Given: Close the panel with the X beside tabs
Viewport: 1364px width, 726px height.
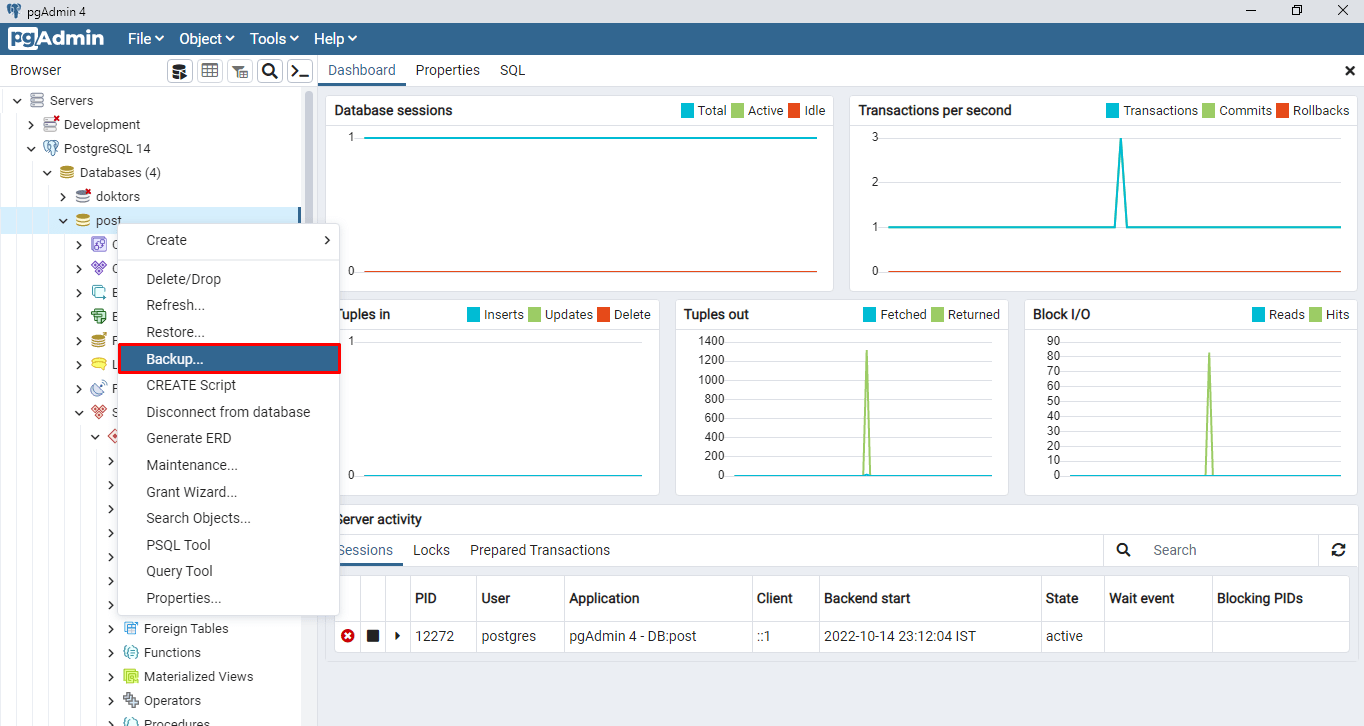Looking at the screenshot, I should coord(1350,71).
